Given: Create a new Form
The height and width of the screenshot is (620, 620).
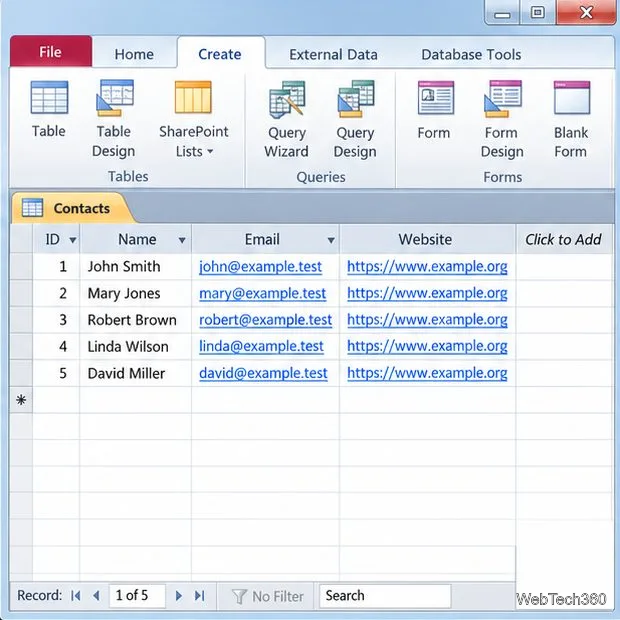Looking at the screenshot, I should pos(434,110).
